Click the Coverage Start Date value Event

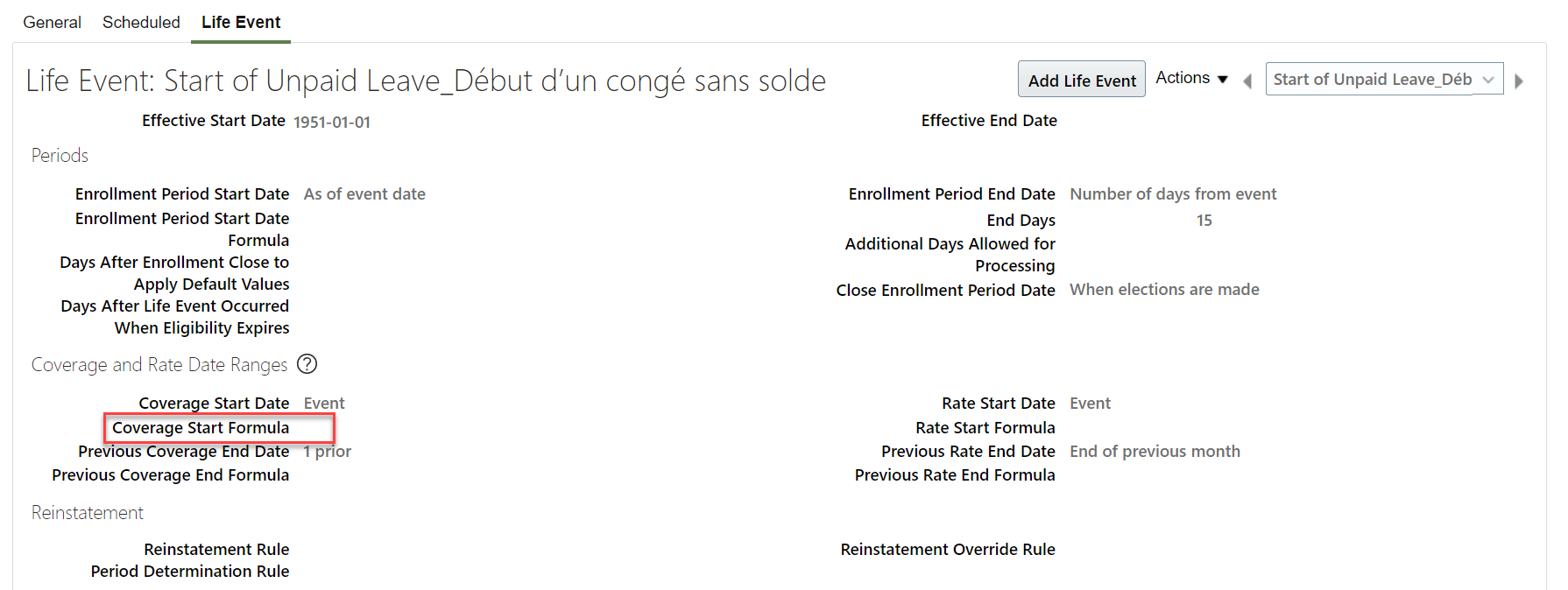point(323,403)
